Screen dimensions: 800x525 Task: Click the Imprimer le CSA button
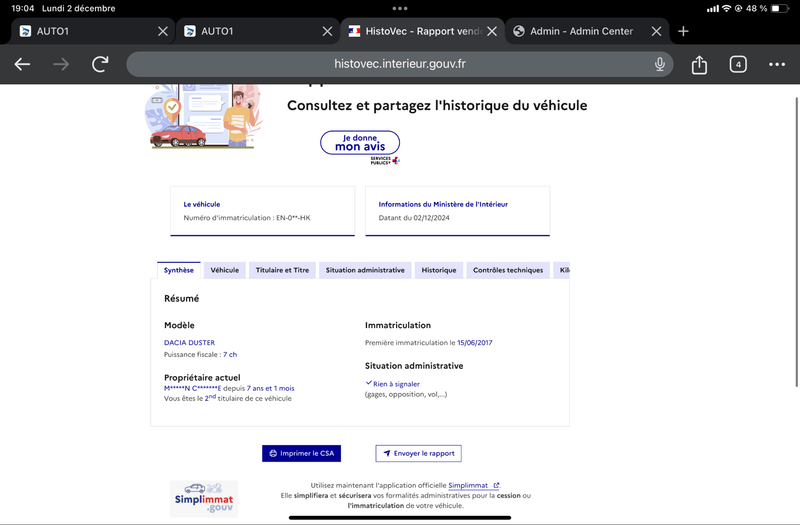pos(302,453)
